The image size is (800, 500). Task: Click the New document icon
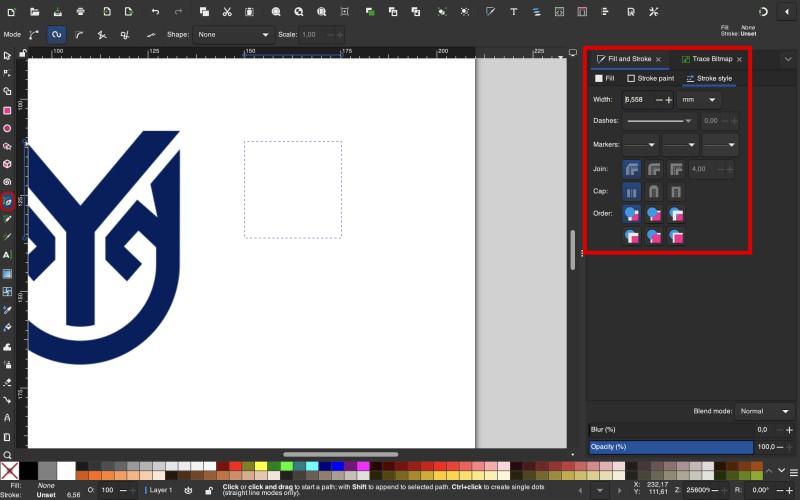11,12
